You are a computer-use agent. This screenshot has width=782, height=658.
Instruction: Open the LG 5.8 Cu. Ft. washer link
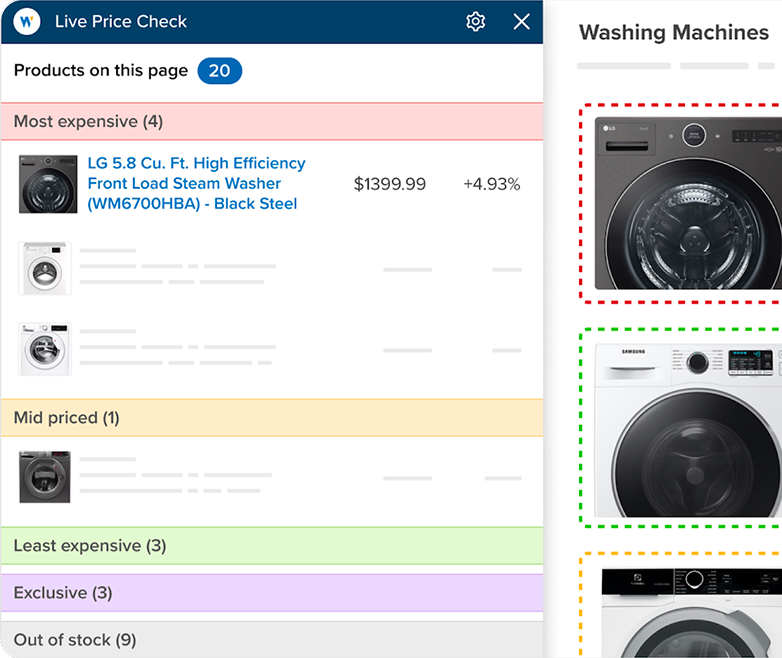click(x=196, y=183)
